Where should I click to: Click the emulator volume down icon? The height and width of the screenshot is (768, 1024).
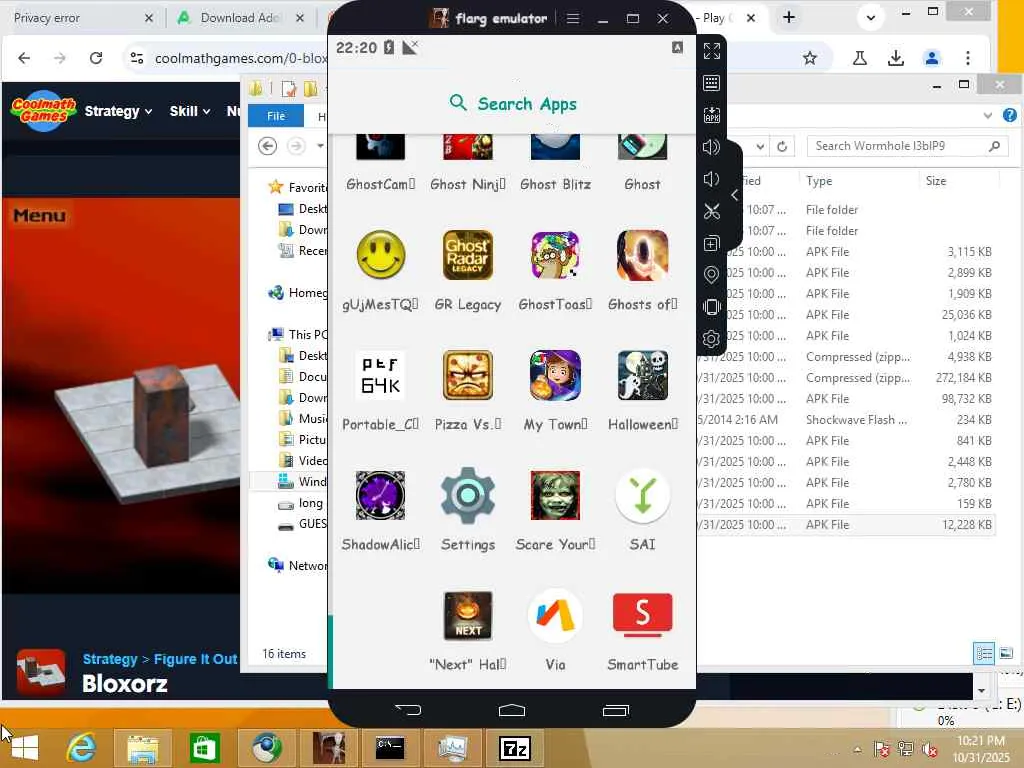coord(712,179)
